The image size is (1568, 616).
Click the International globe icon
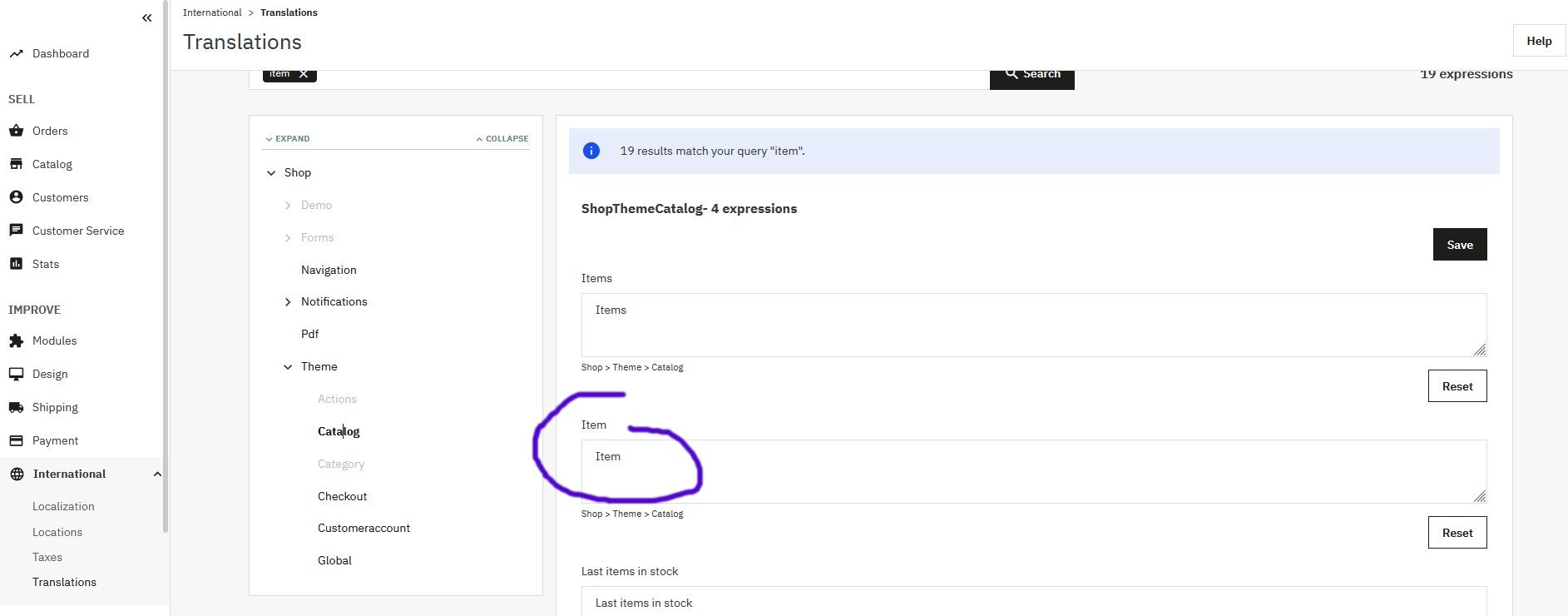click(x=17, y=474)
